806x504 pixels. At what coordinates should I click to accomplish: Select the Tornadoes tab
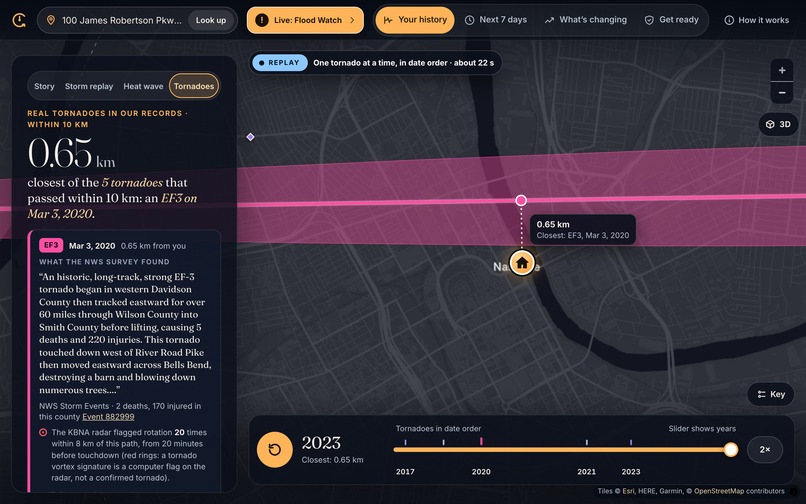point(194,86)
